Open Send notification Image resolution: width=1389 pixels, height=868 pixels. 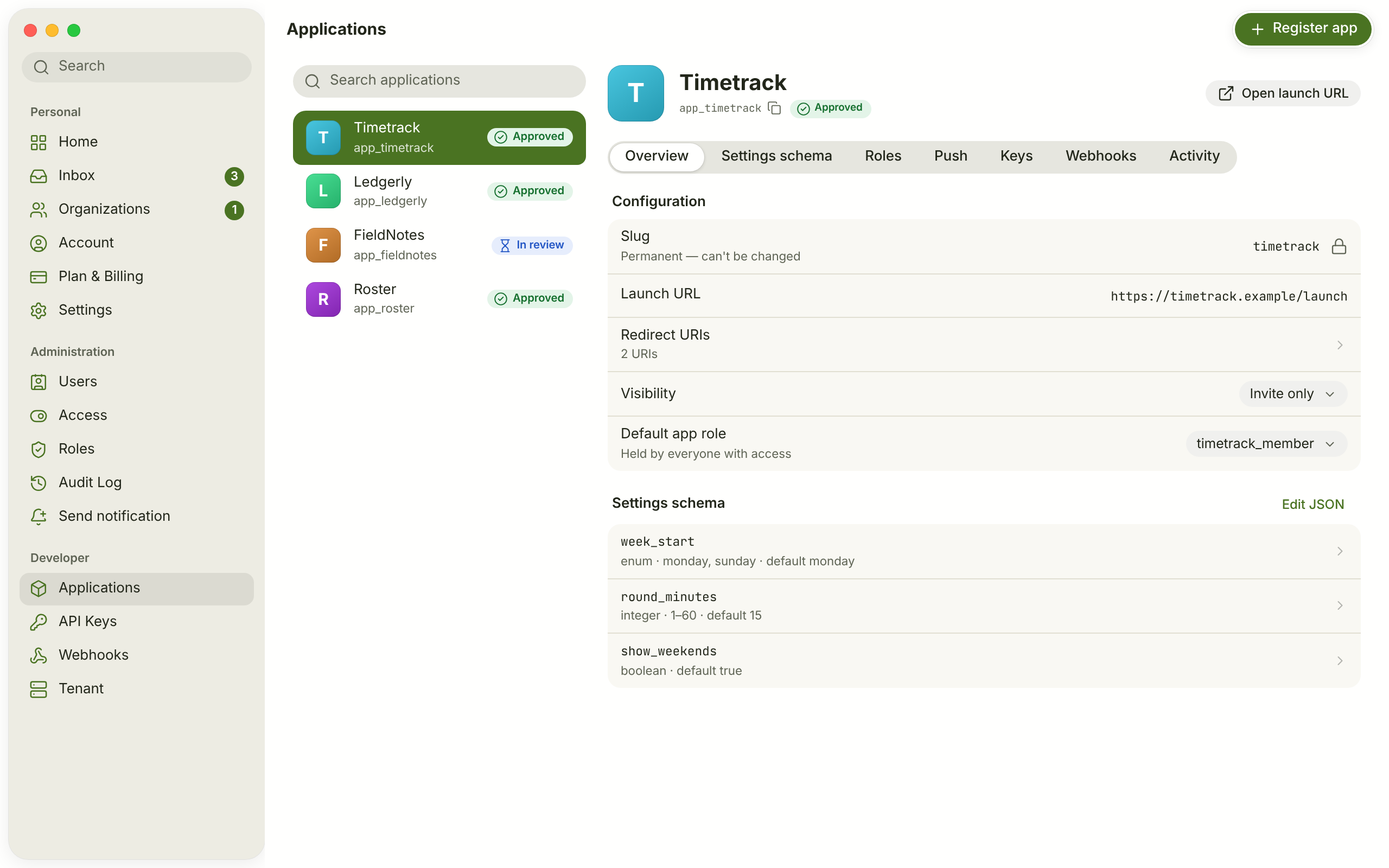point(137,516)
